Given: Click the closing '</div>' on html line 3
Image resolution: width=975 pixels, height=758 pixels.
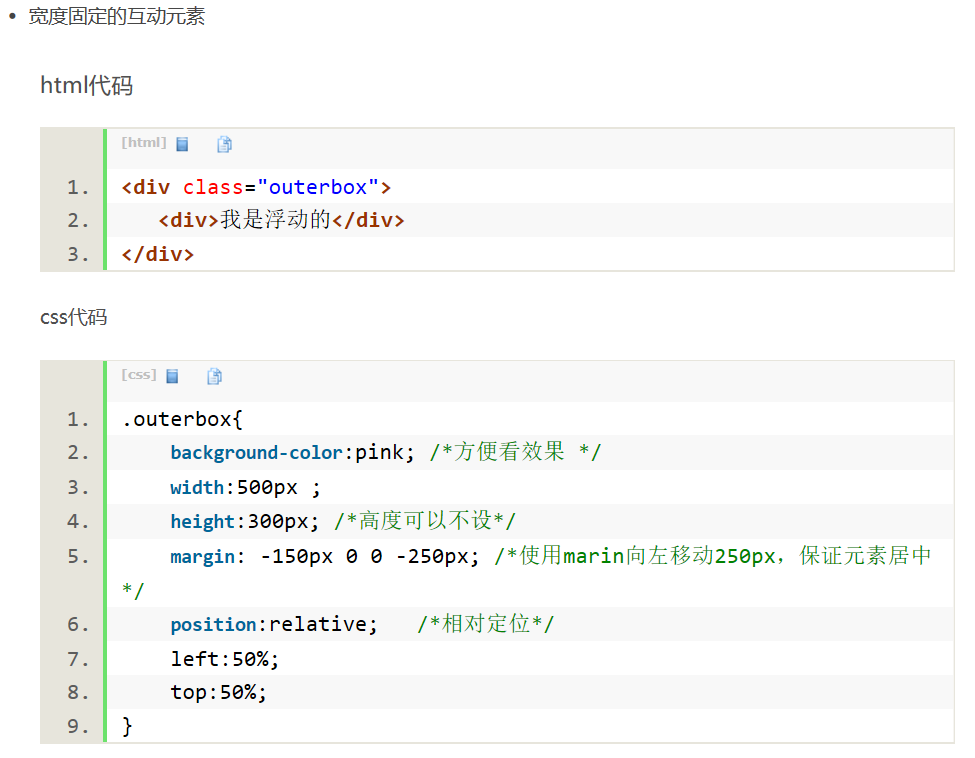Looking at the screenshot, I should 158,254.
